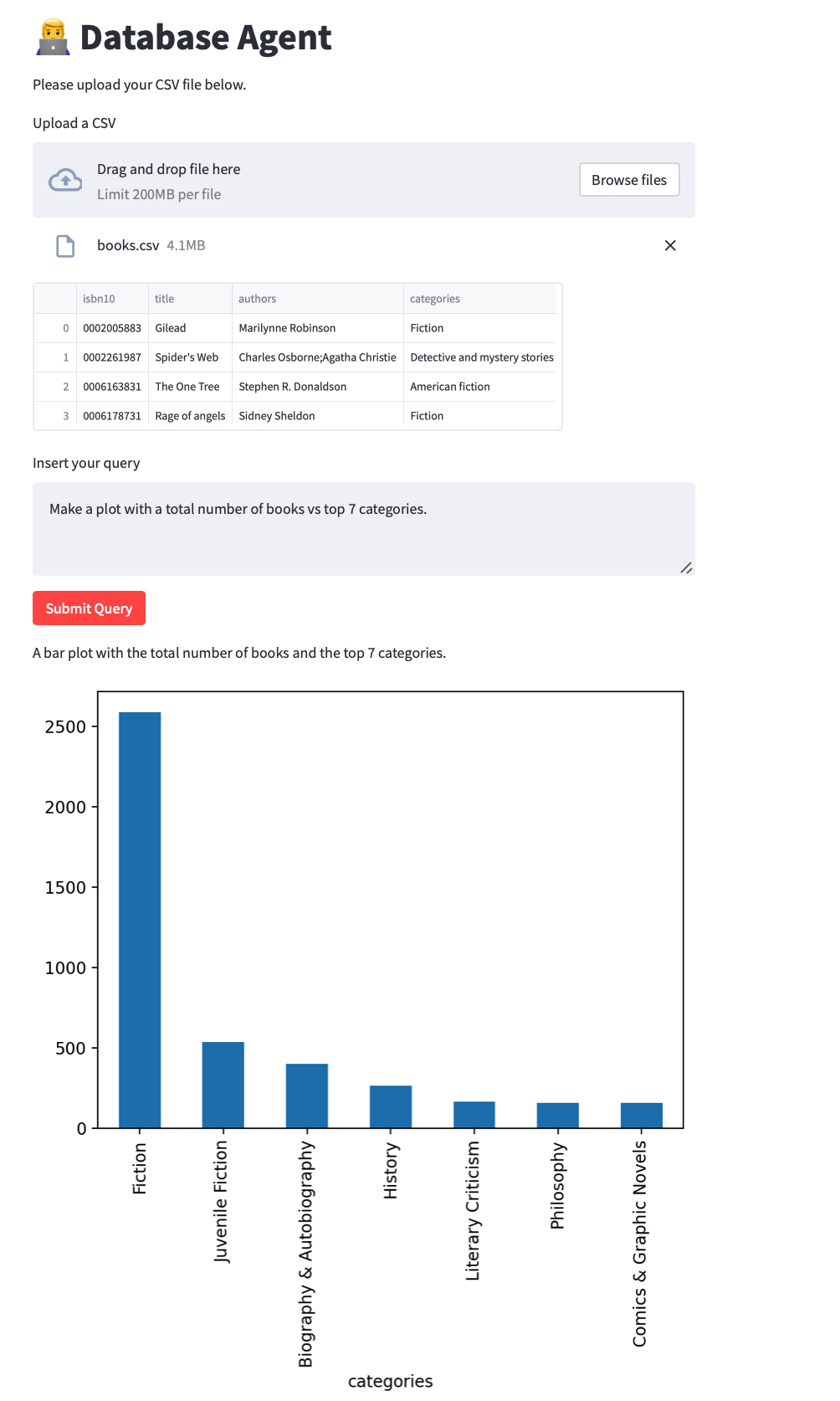The height and width of the screenshot is (1401, 840).
Task: Click the query box resize handle
Action: [686, 567]
